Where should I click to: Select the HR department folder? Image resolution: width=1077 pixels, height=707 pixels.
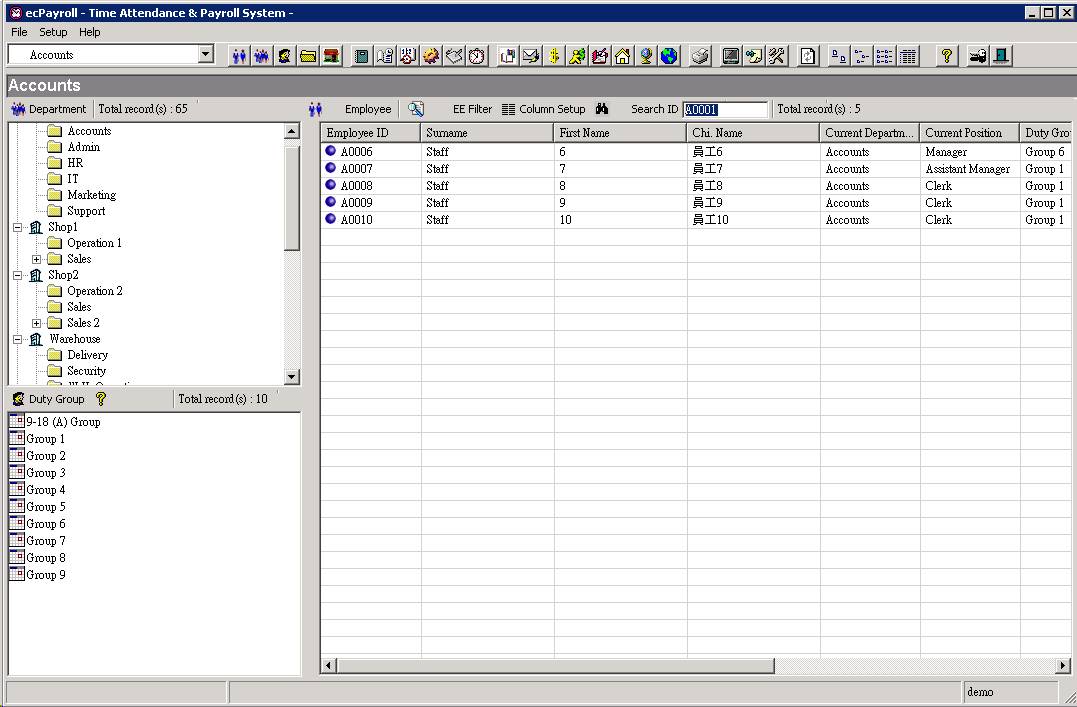click(75, 163)
